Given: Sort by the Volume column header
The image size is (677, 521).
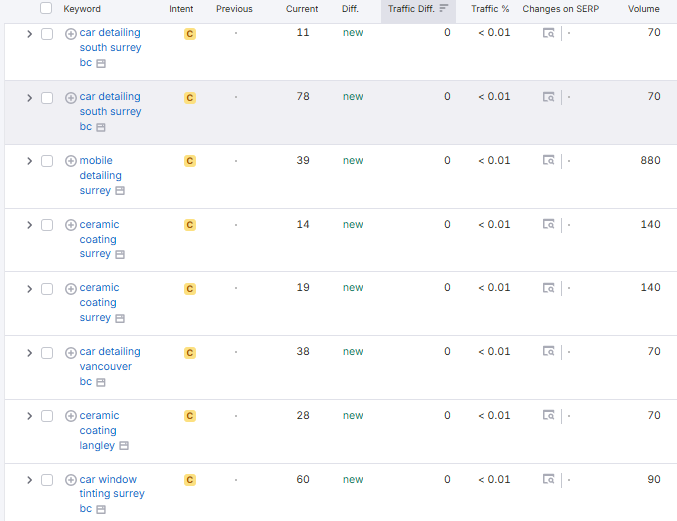Looking at the screenshot, I should click(643, 9).
